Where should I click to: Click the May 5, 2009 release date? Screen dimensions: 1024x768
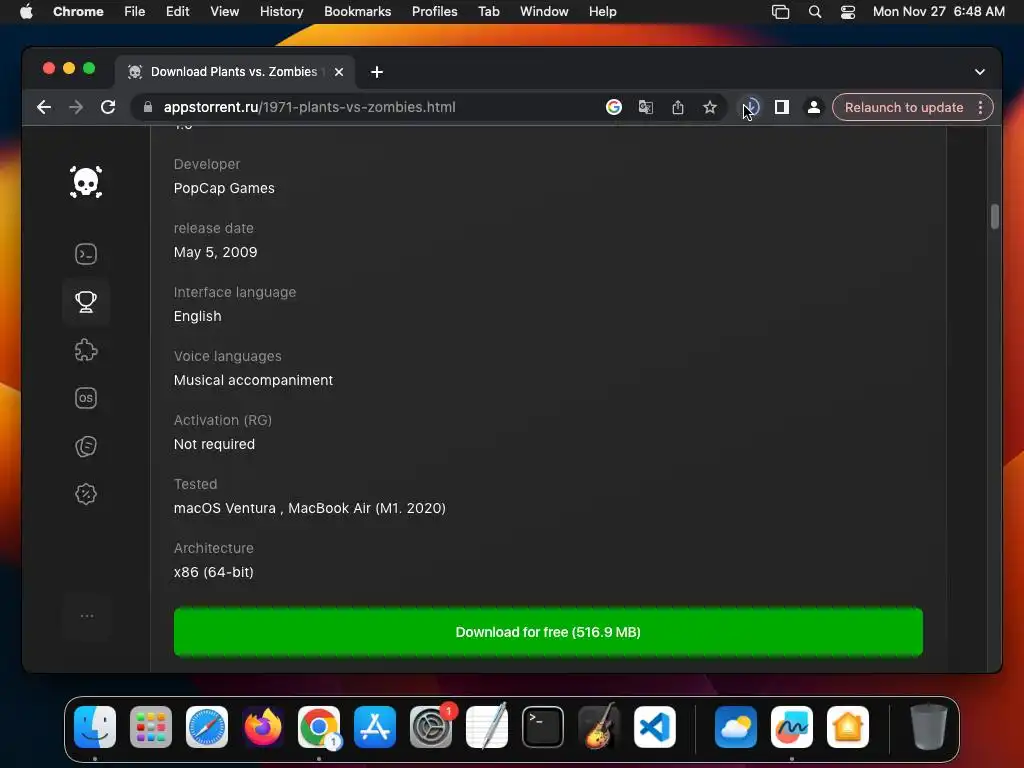216,252
